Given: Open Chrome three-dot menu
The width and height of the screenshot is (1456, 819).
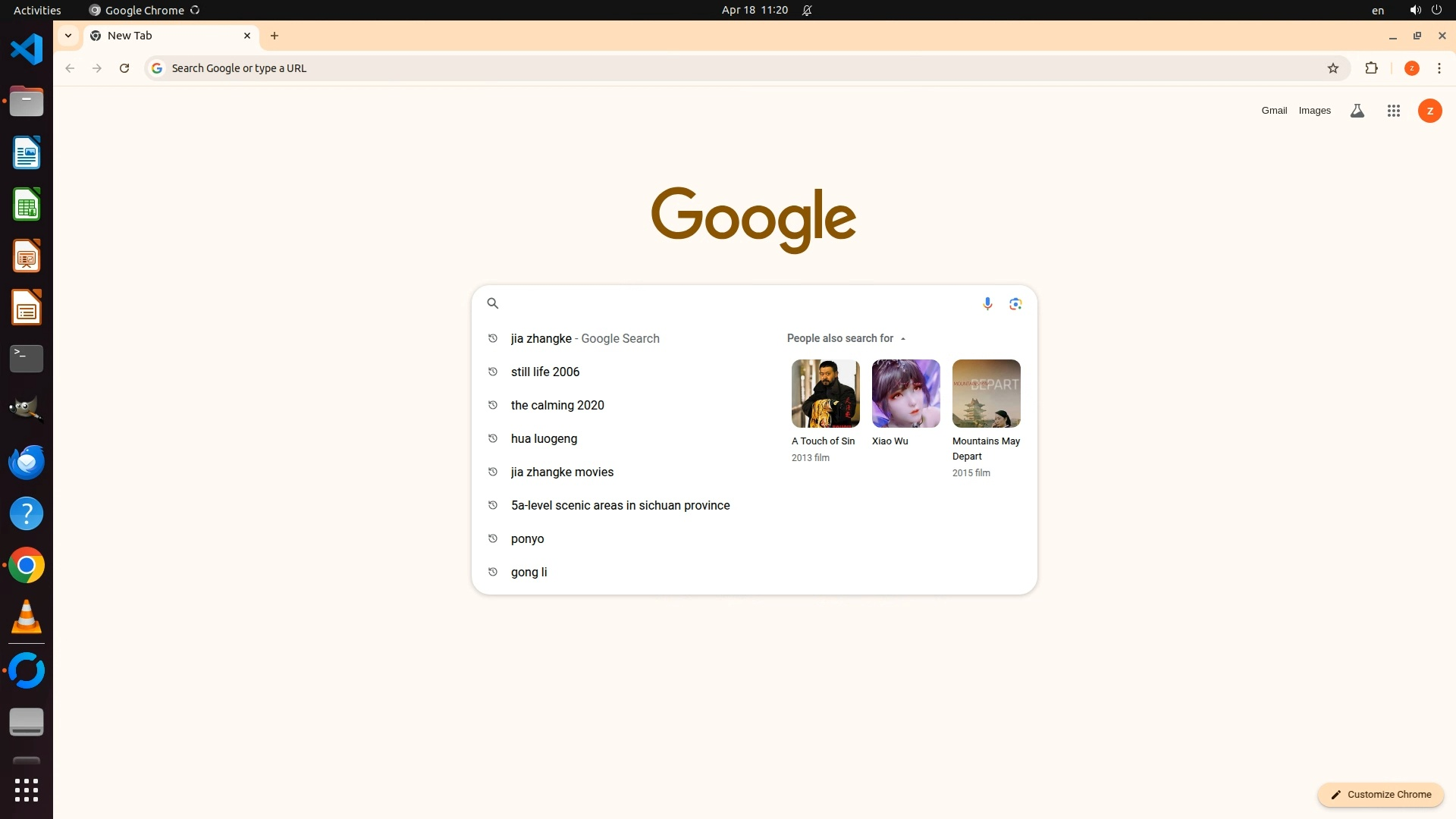Looking at the screenshot, I should (x=1439, y=68).
